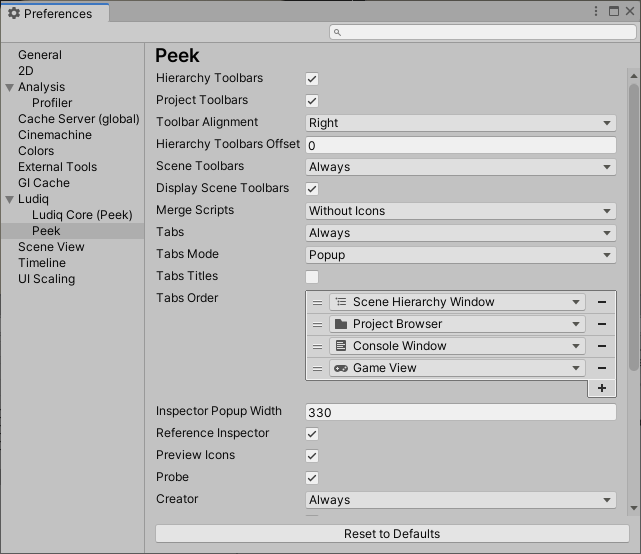Open Toolbar Alignment dropdown
This screenshot has height=554, width=641.
461,123
